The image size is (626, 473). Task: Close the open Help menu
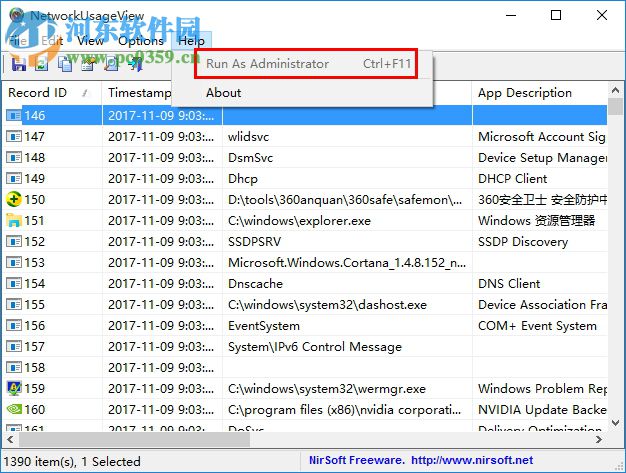click(191, 41)
